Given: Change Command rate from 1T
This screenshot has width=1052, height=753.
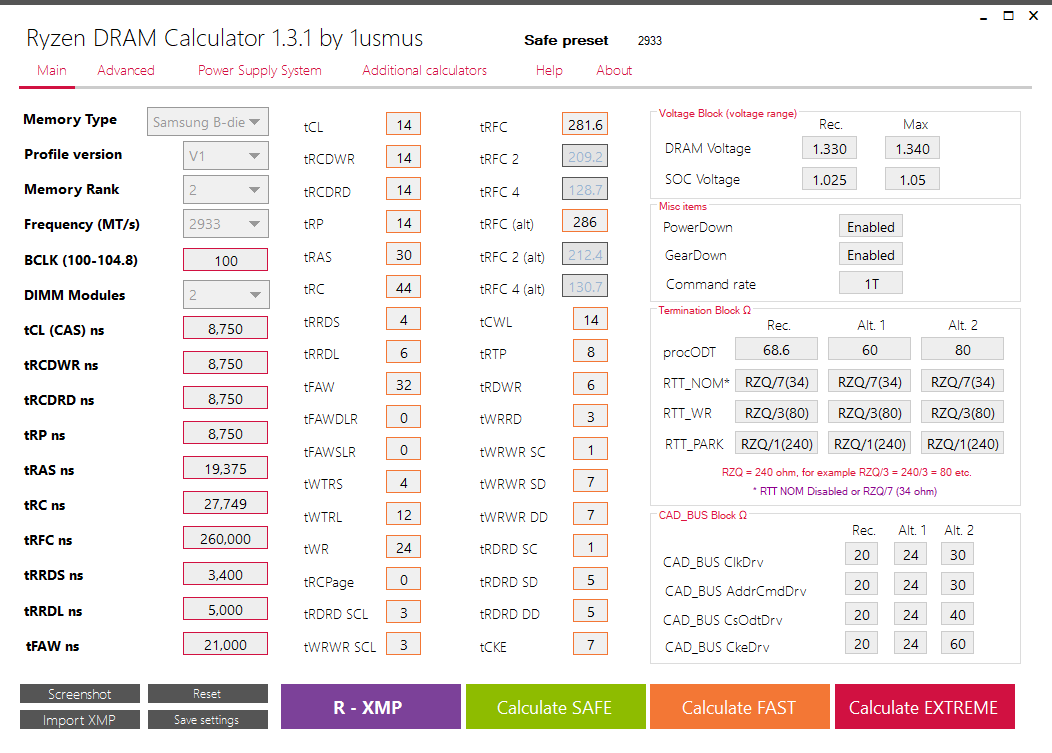Looking at the screenshot, I should tap(870, 283).
